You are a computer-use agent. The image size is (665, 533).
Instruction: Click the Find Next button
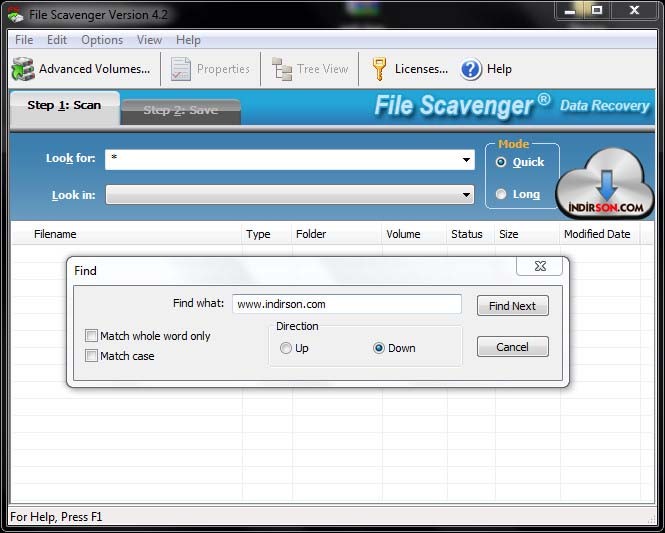[512, 306]
